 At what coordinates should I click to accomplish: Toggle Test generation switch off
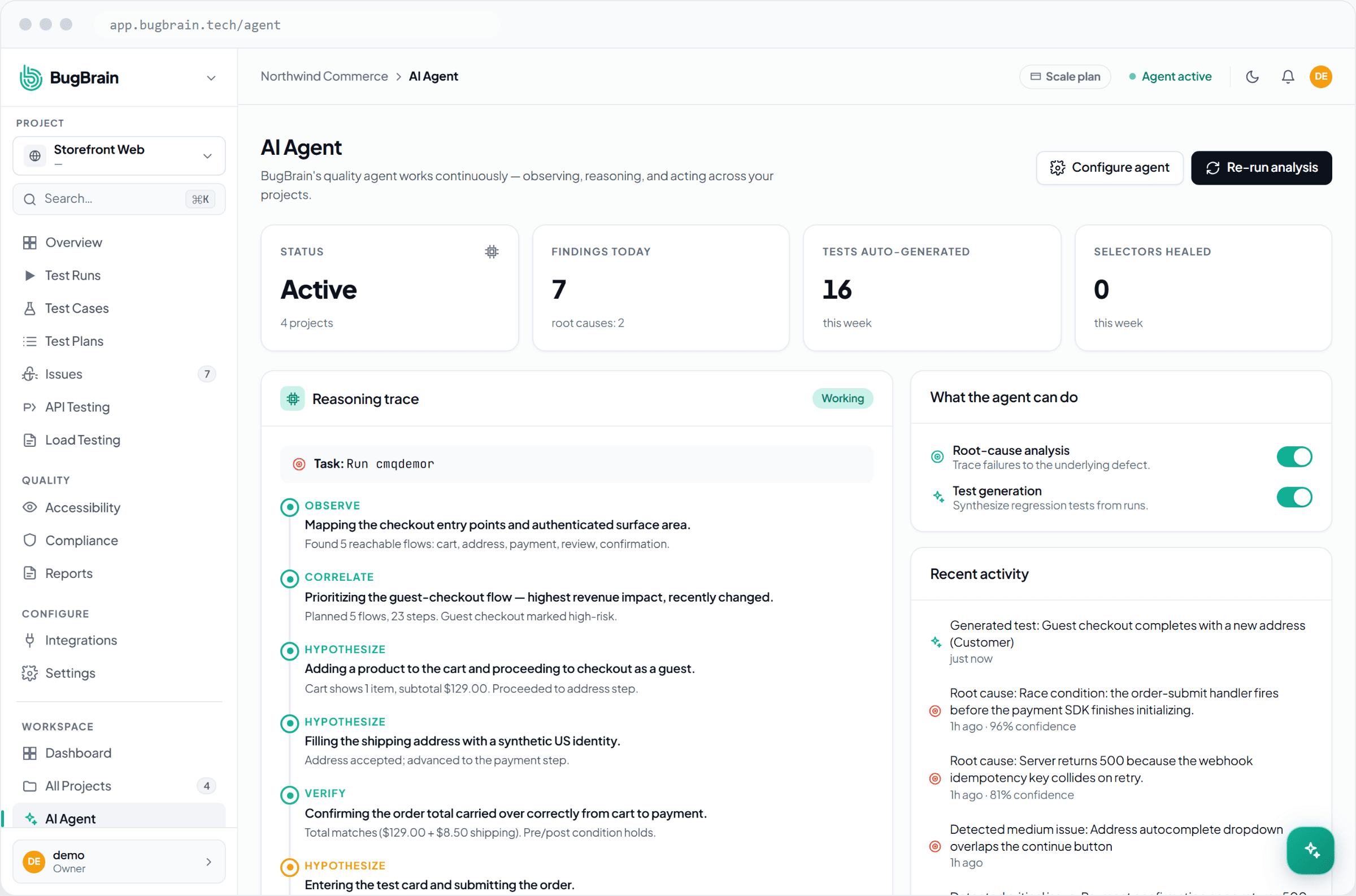1294,497
